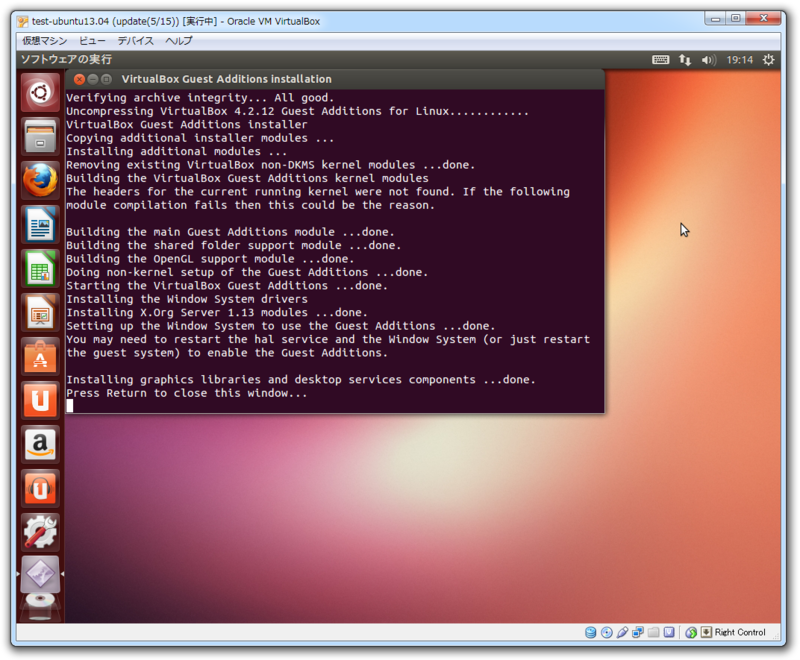Open the mounted CD disc icon

point(40,607)
